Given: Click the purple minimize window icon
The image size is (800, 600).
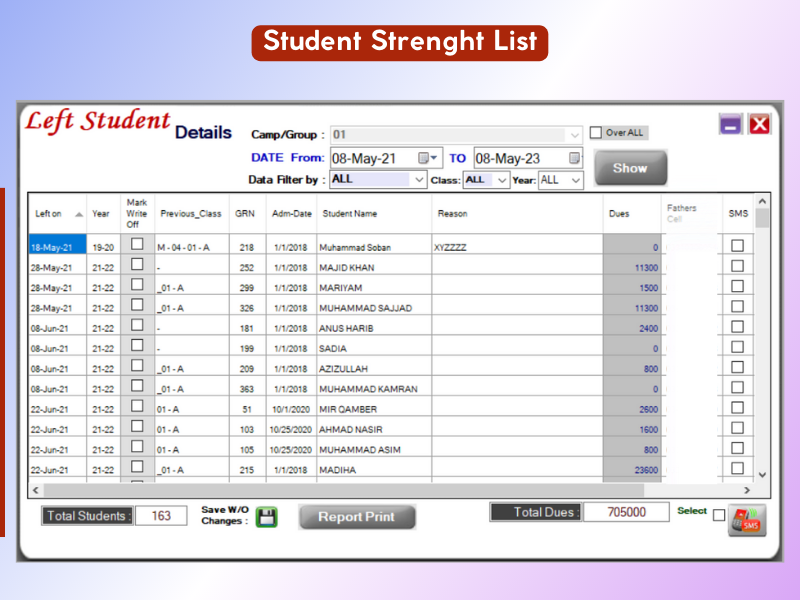Looking at the screenshot, I should coord(731,124).
